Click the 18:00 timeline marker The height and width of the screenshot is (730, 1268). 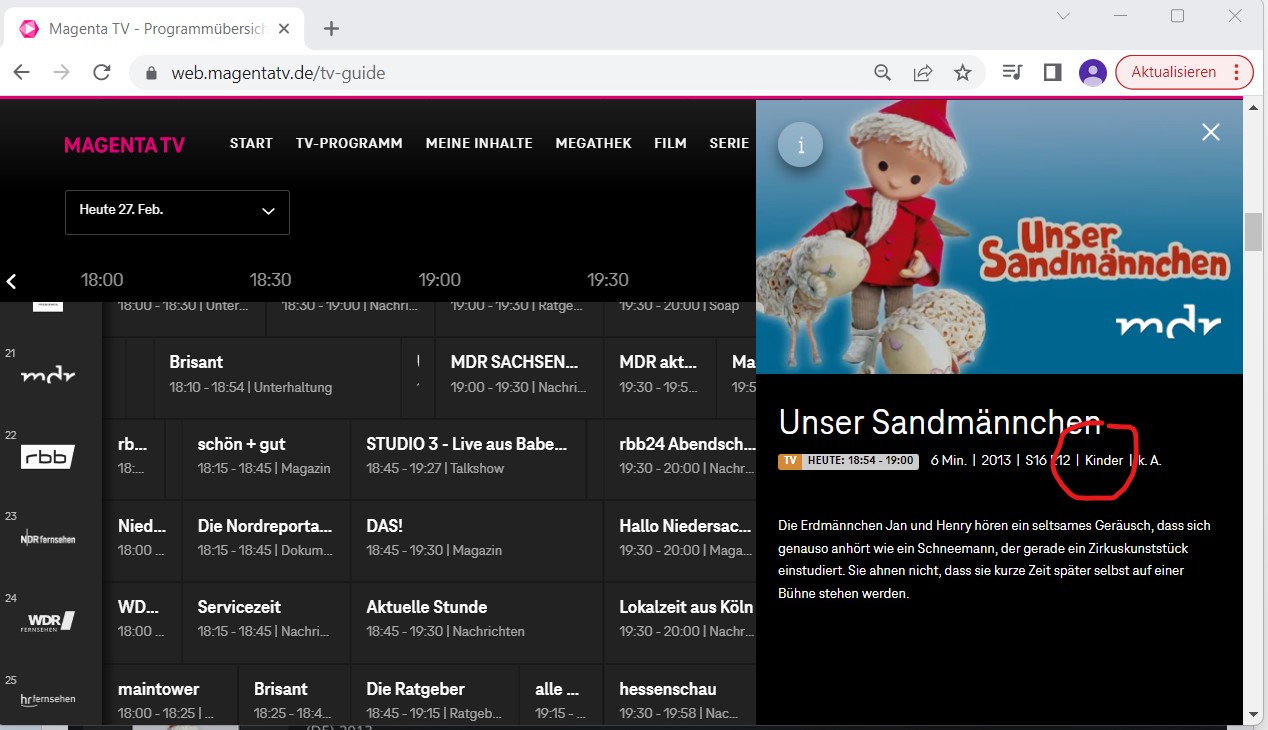tap(102, 280)
